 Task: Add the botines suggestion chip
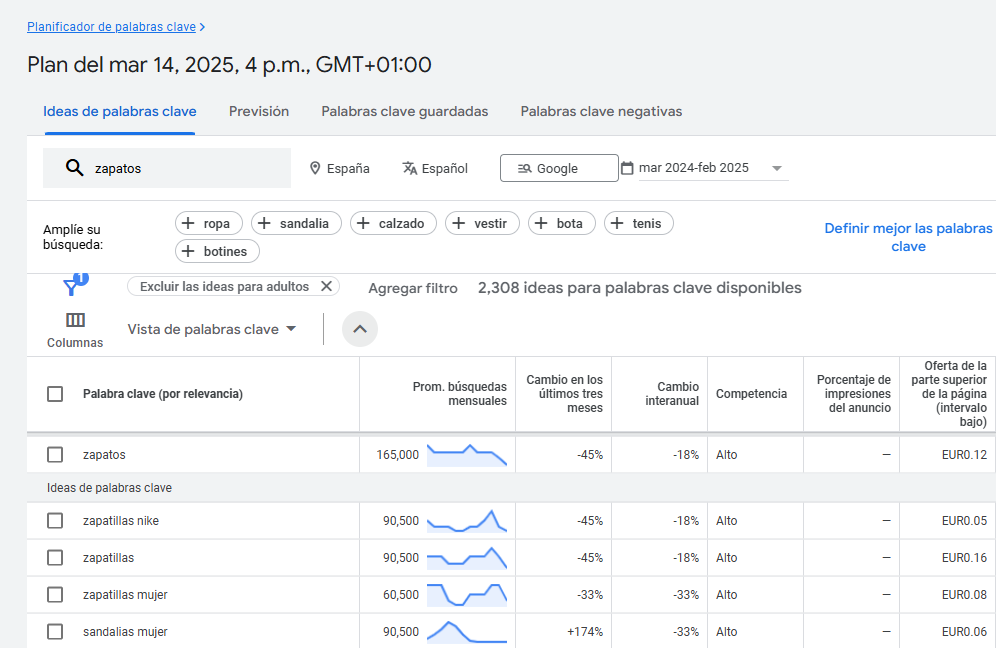click(217, 251)
